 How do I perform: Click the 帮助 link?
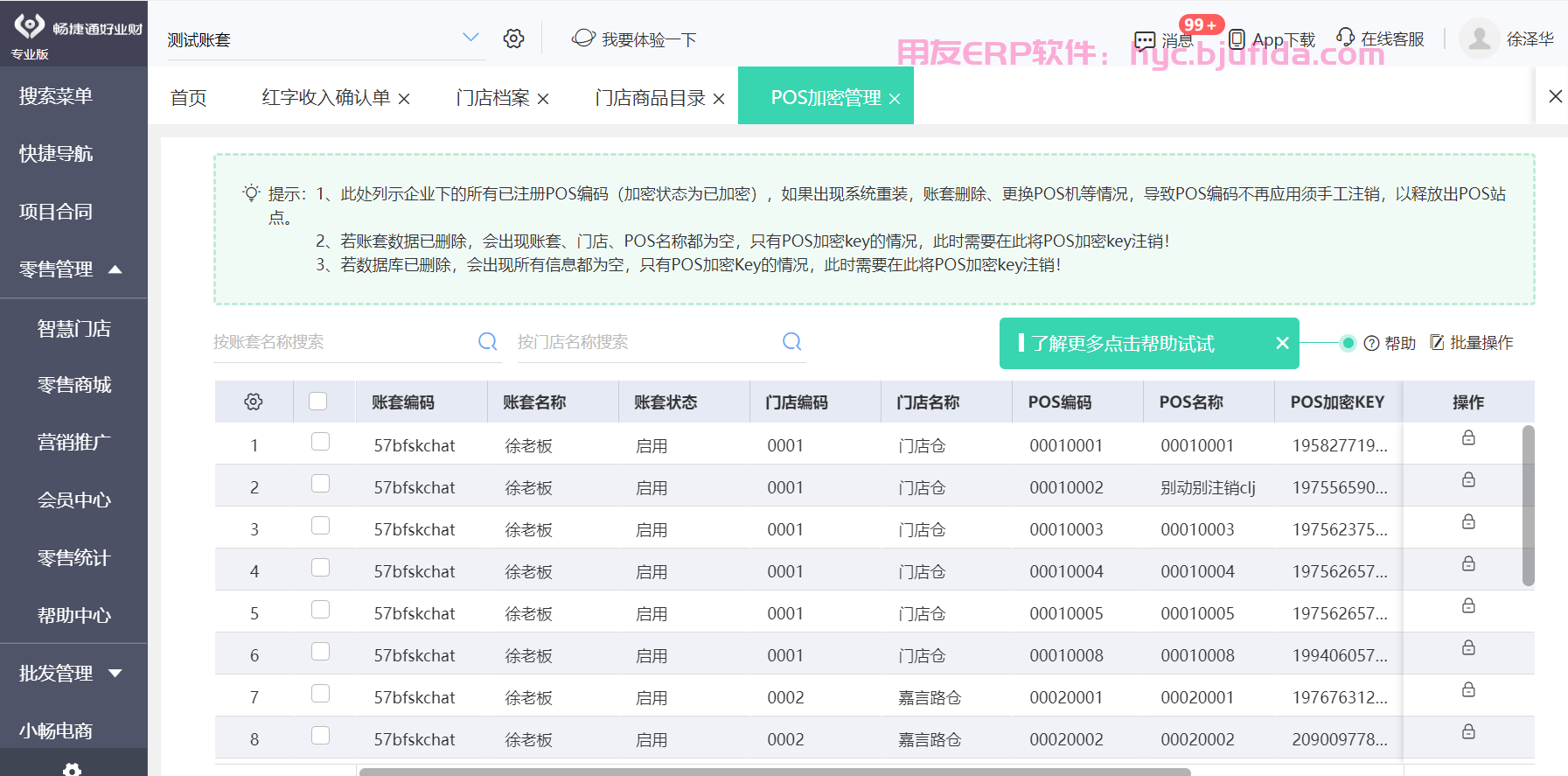click(x=1390, y=343)
